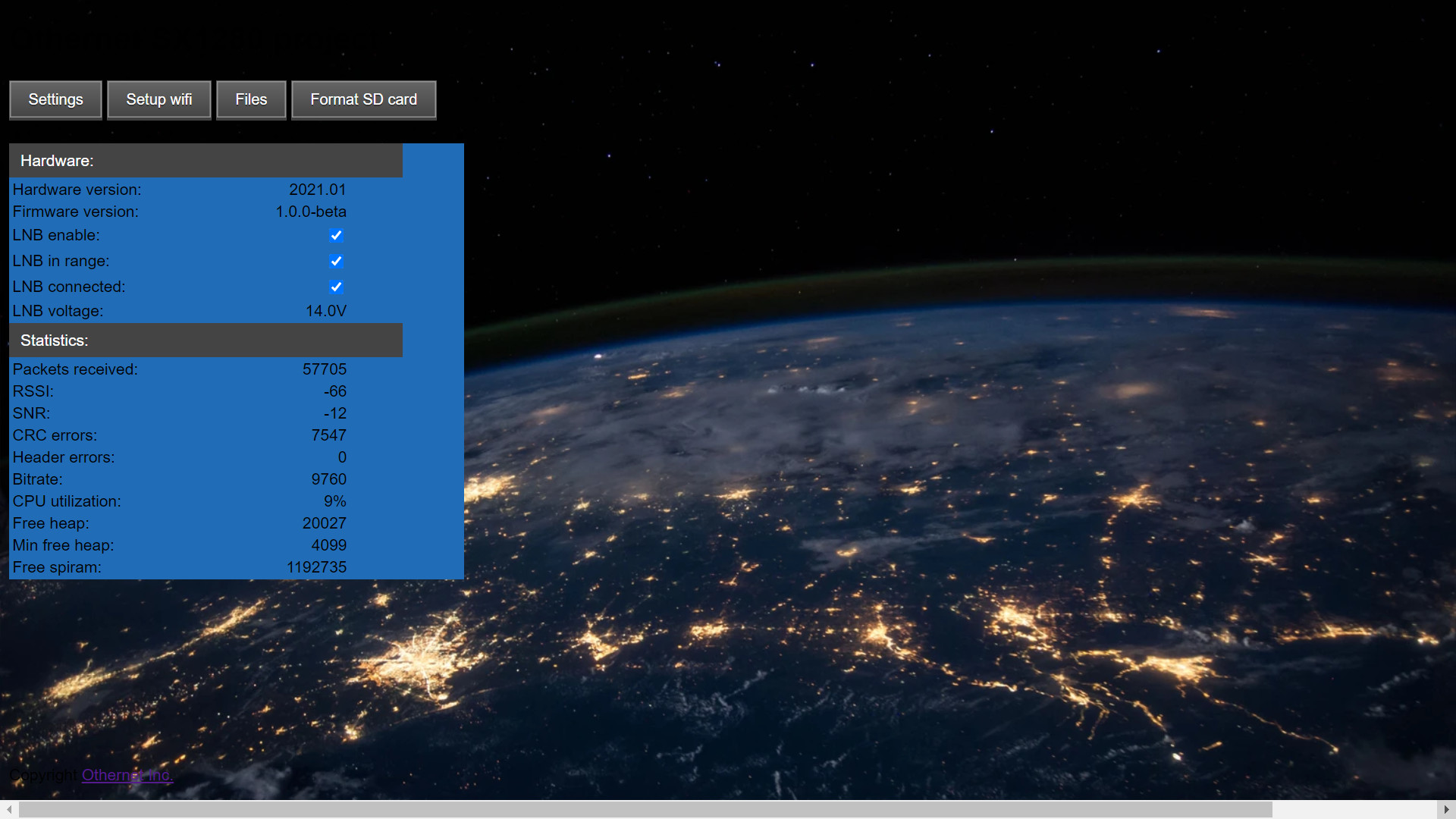
Task: Click the Packets received: label
Action: pos(75,369)
